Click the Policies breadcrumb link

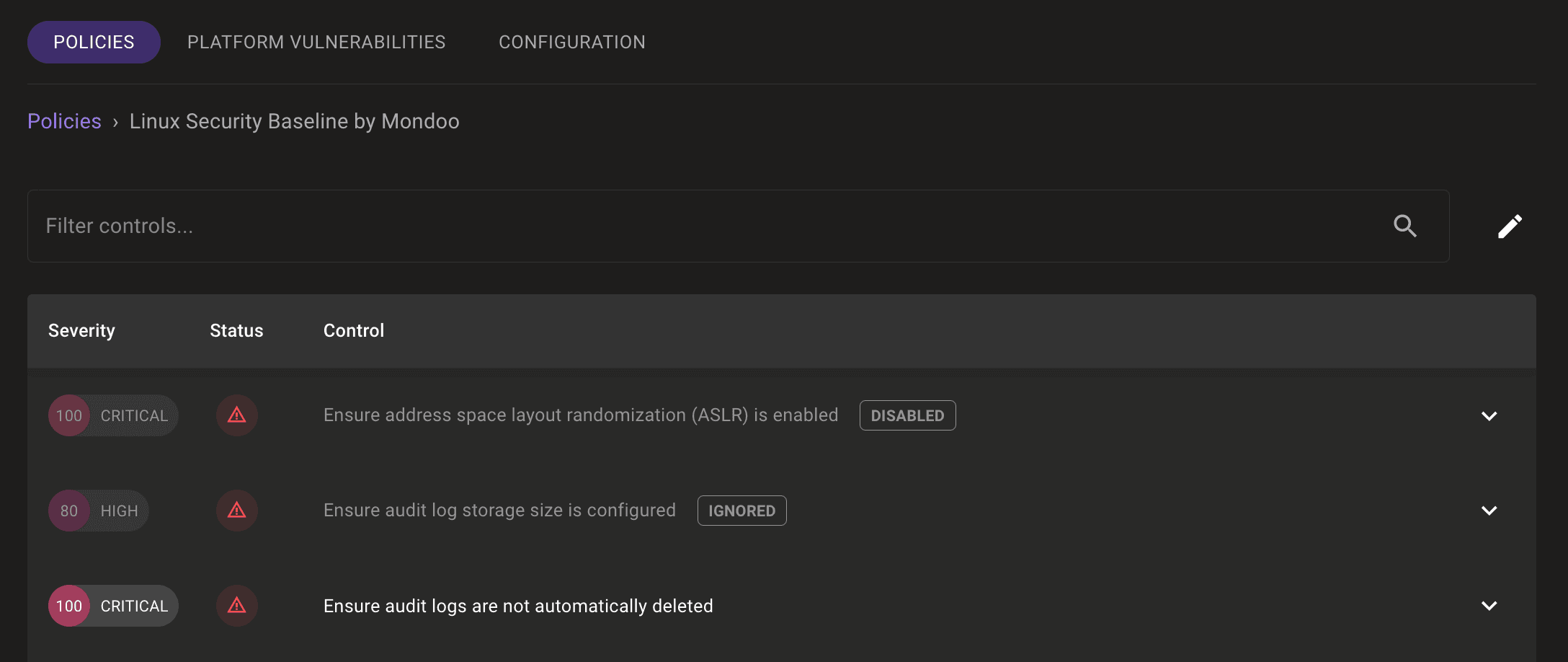(x=64, y=121)
